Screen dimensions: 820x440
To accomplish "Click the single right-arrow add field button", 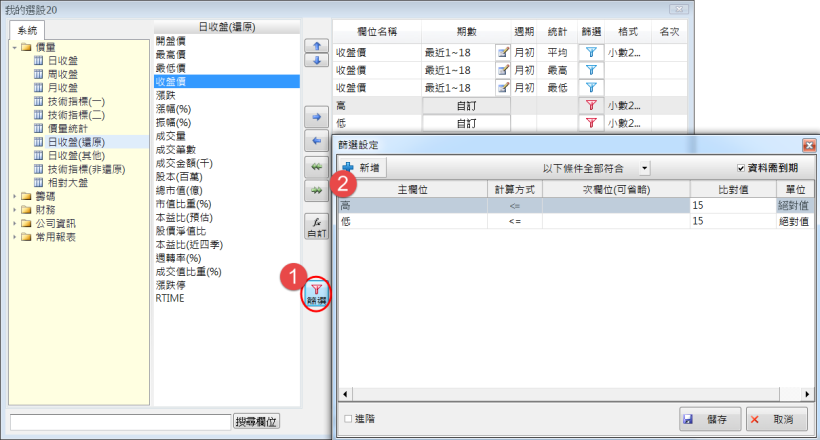I will click(x=316, y=119).
